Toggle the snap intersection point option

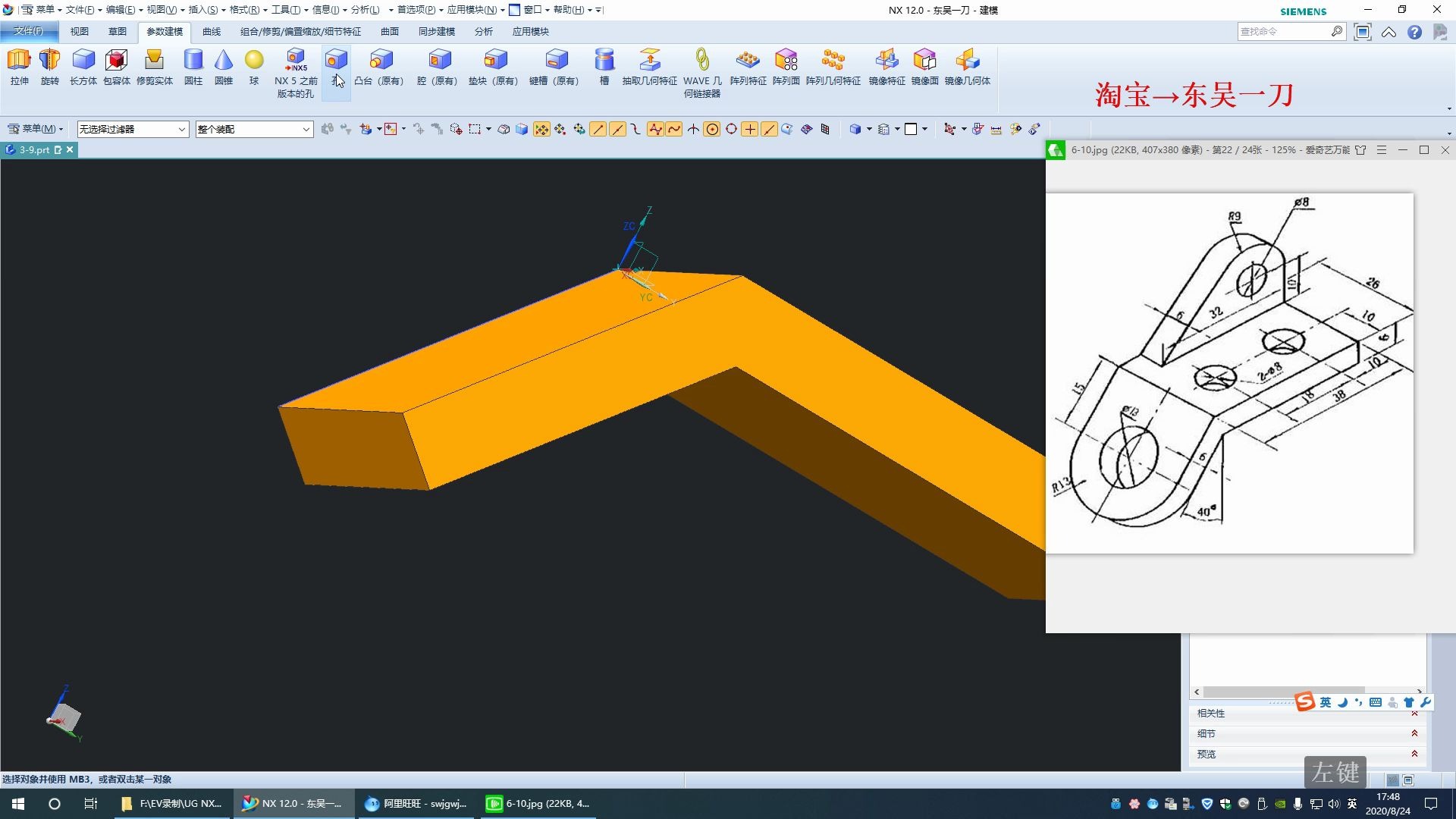[693, 130]
